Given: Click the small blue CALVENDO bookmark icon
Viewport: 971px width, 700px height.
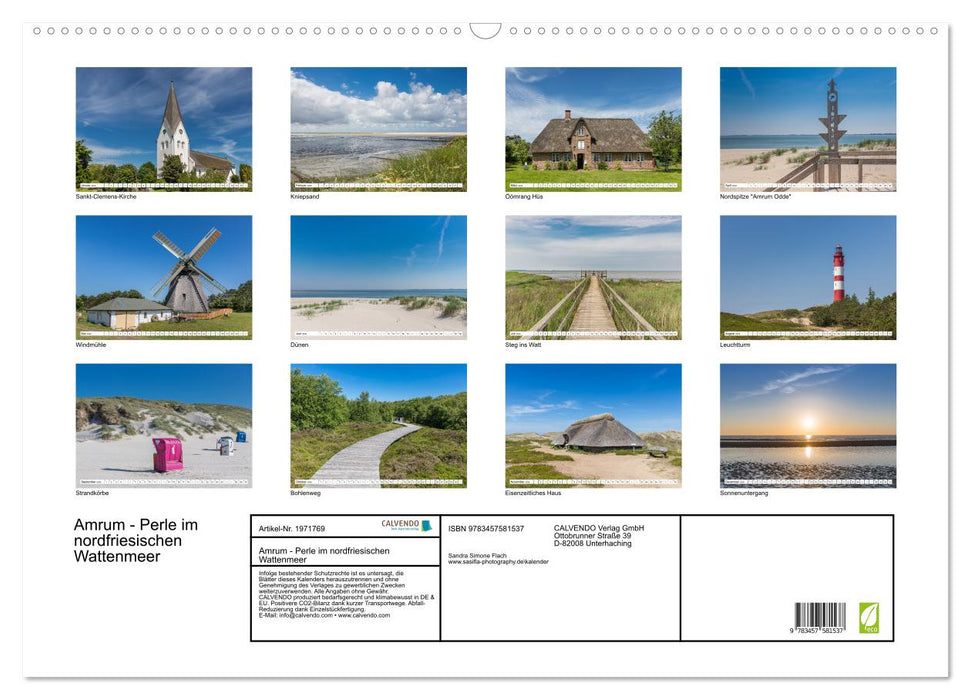Looking at the screenshot, I should [x=427, y=525].
